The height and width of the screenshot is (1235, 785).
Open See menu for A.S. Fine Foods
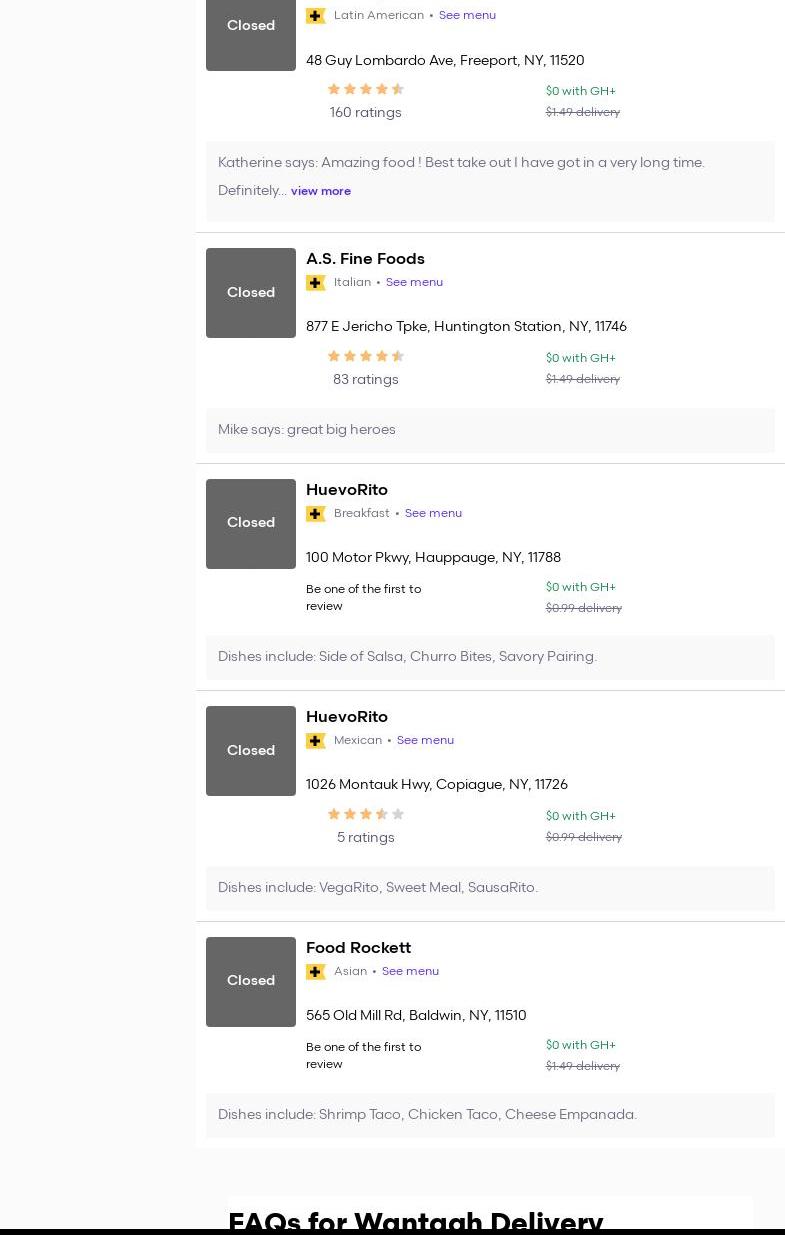[414, 283]
